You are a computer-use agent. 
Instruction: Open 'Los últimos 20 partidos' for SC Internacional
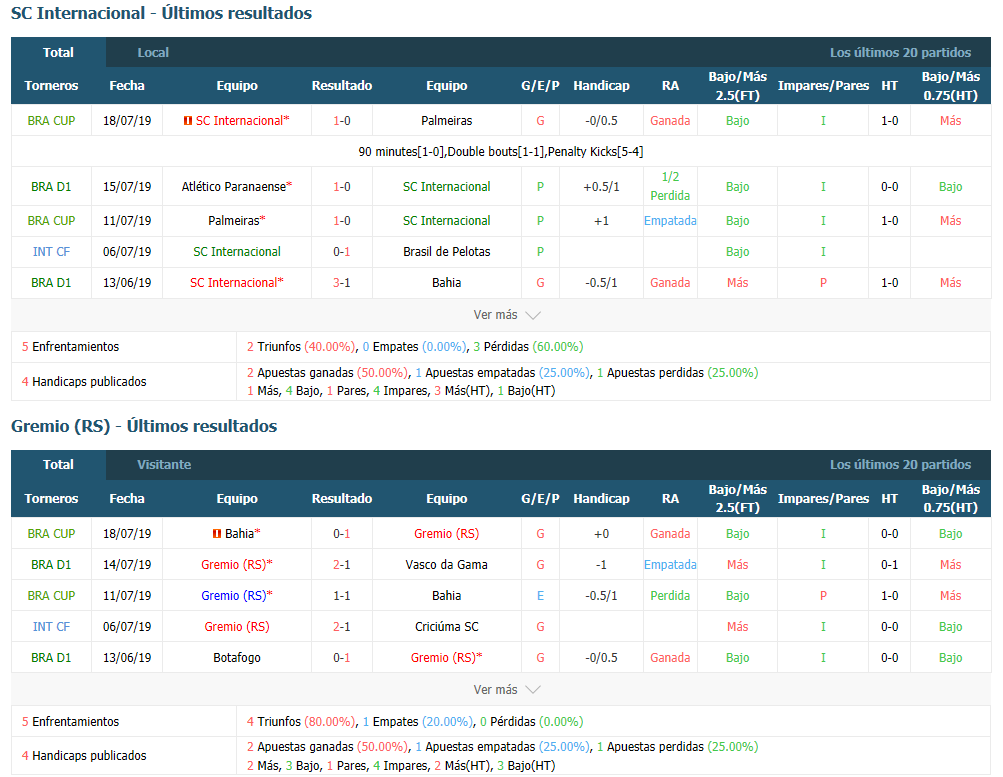tap(900, 52)
